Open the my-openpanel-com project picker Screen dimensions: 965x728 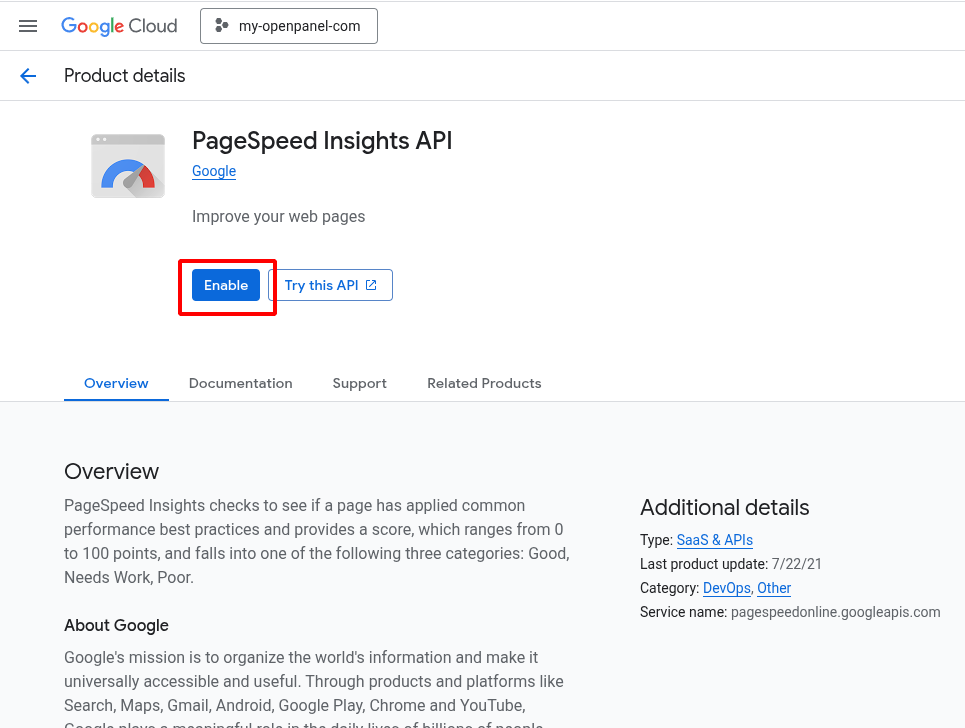click(289, 26)
